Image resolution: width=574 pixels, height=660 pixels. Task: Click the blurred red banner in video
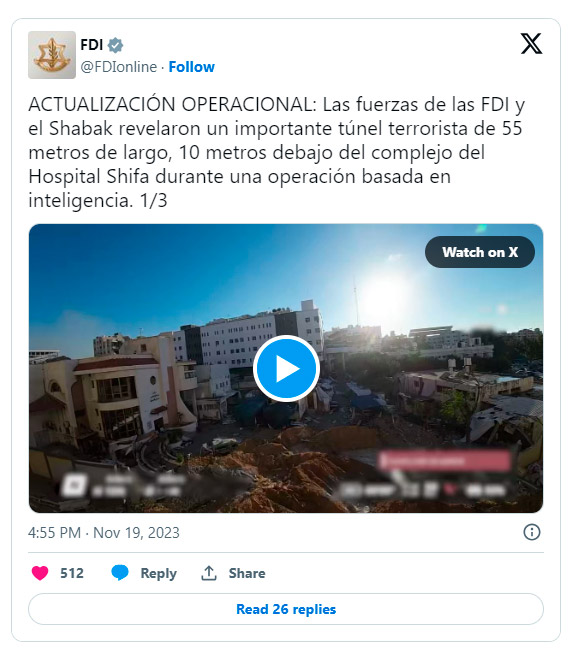click(x=444, y=460)
